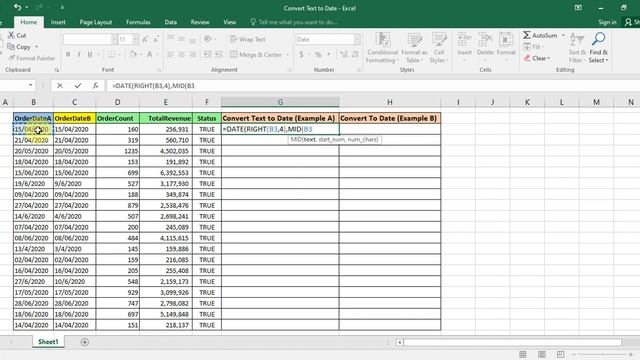Viewport: 640px width, 360px height.
Task: Toggle Bold formatting
Action: (68, 54)
